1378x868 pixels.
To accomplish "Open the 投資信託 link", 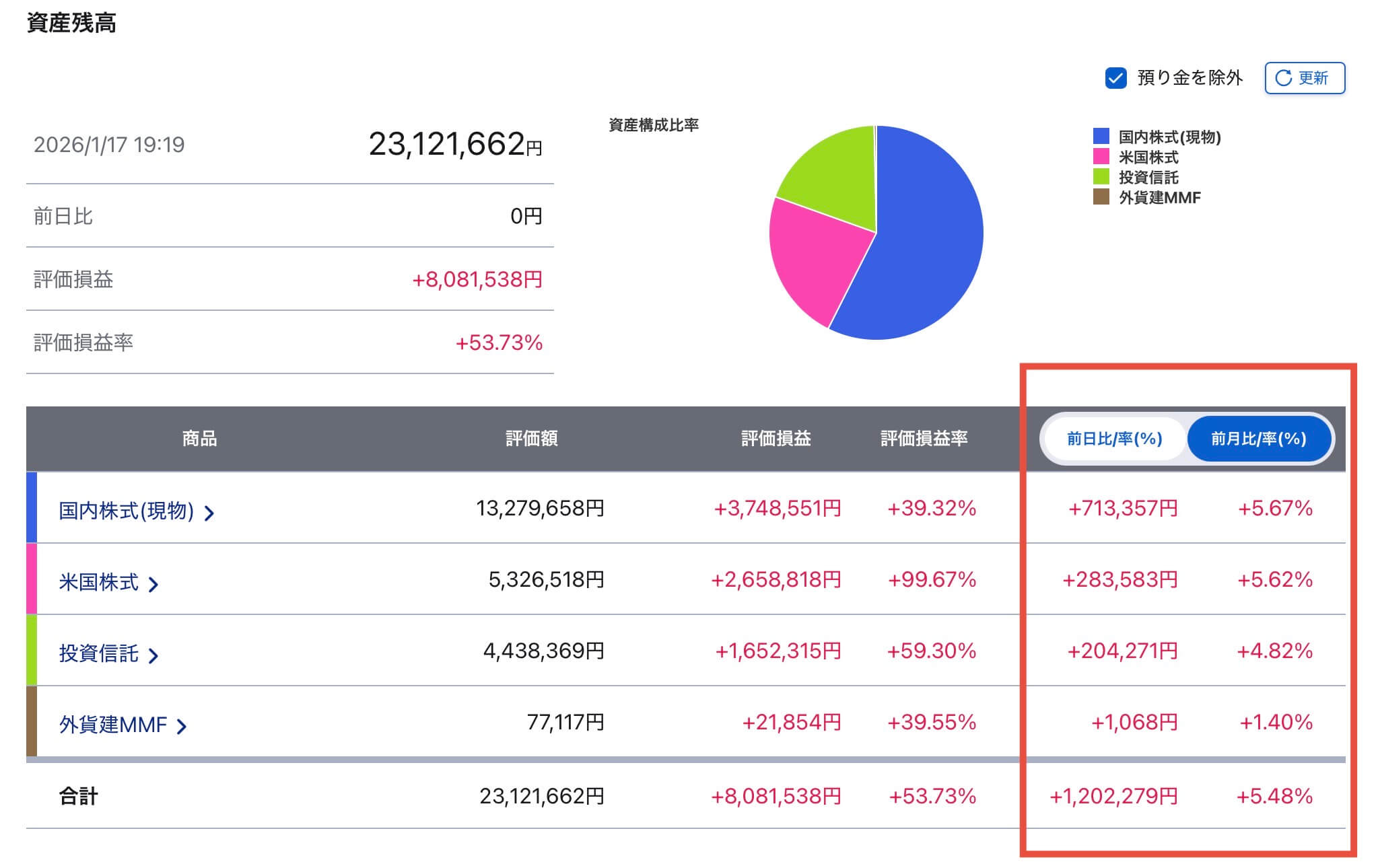I will coord(98,653).
